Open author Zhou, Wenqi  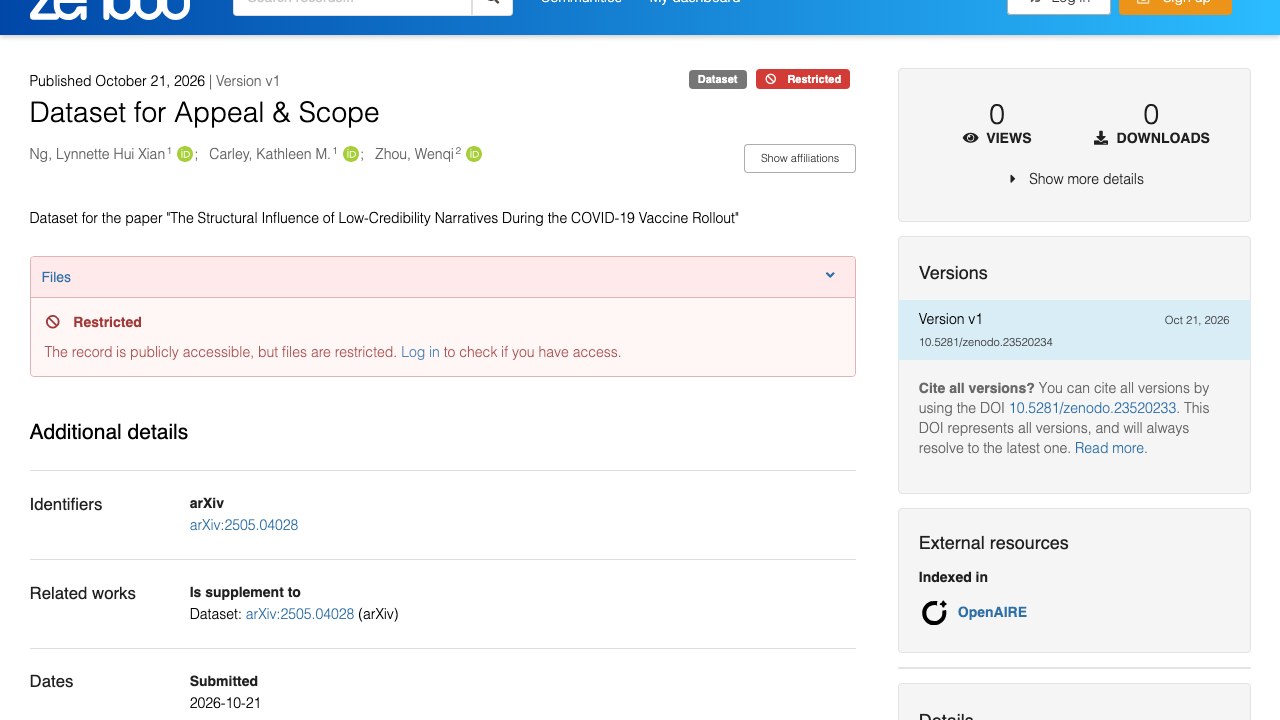tap(415, 154)
